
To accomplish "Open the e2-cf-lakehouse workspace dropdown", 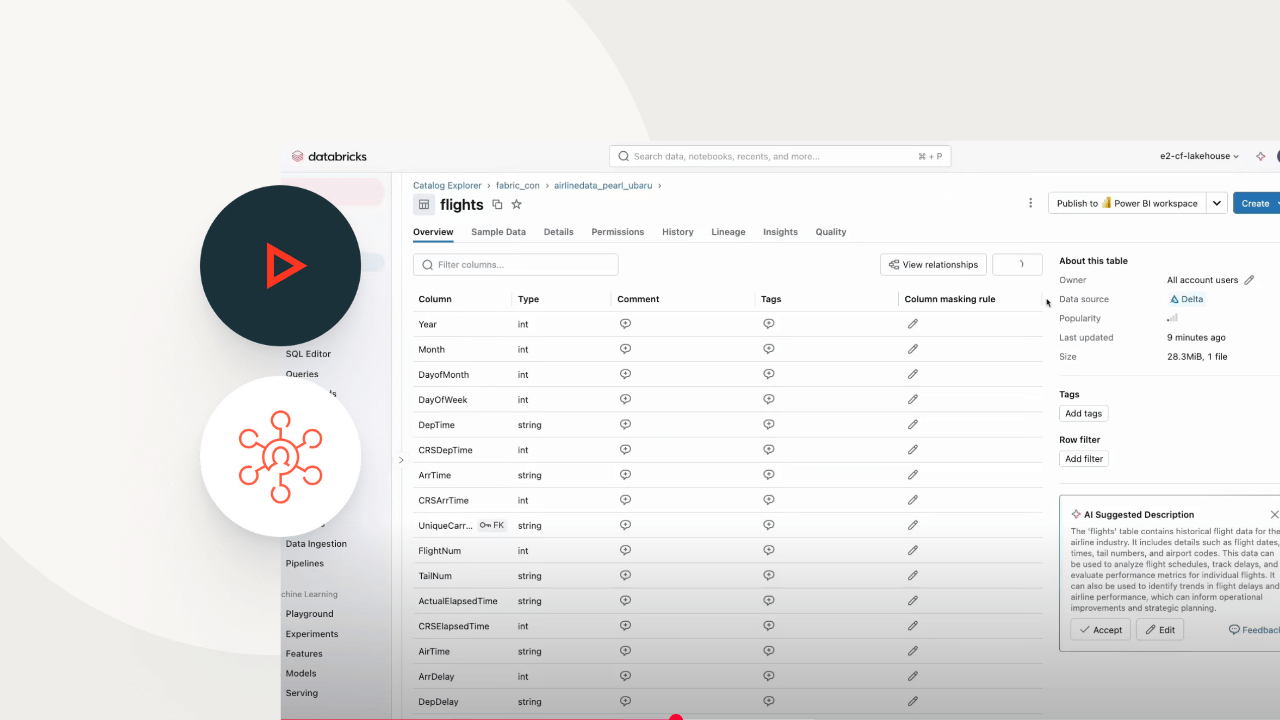I will [x=1199, y=156].
